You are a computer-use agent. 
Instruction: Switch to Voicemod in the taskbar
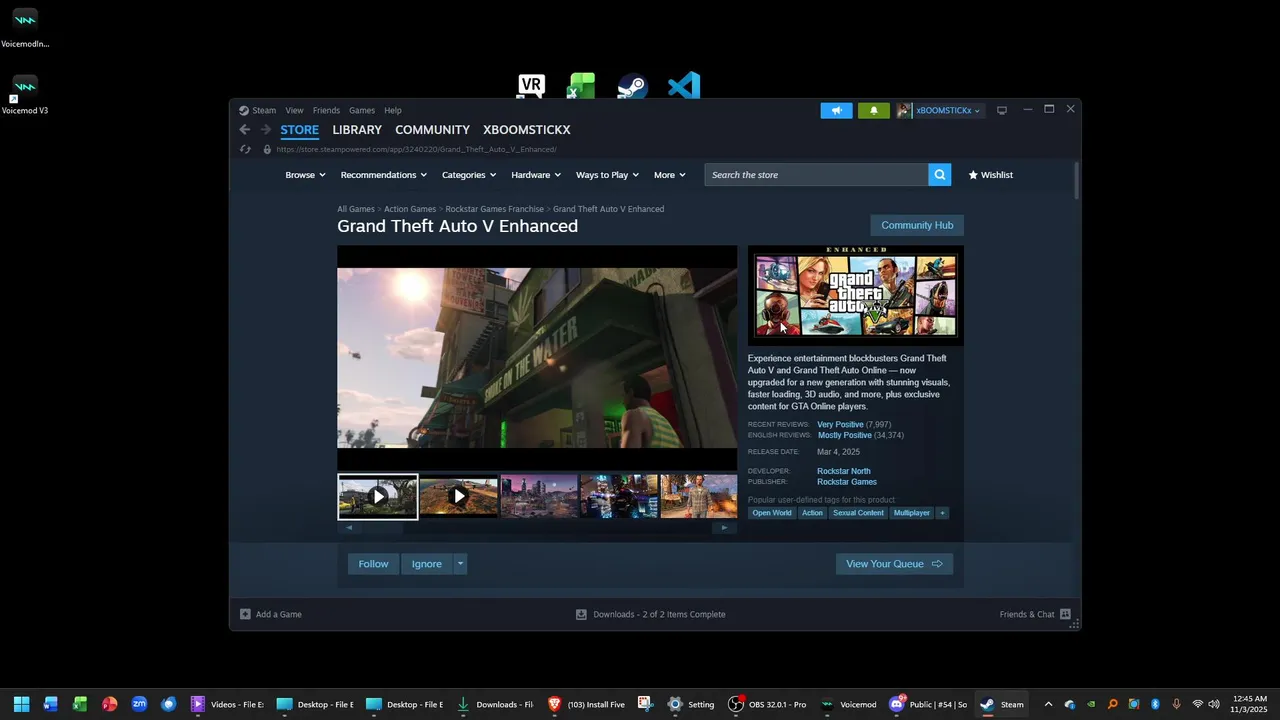coord(849,704)
